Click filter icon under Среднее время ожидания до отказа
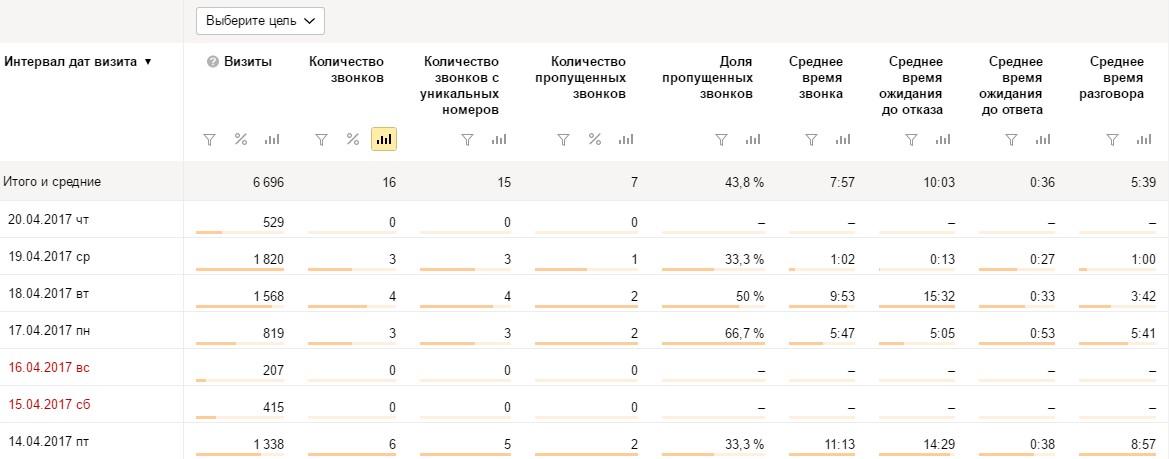Image resolution: width=1169 pixels, height=459 pixels. coord(911,139)
